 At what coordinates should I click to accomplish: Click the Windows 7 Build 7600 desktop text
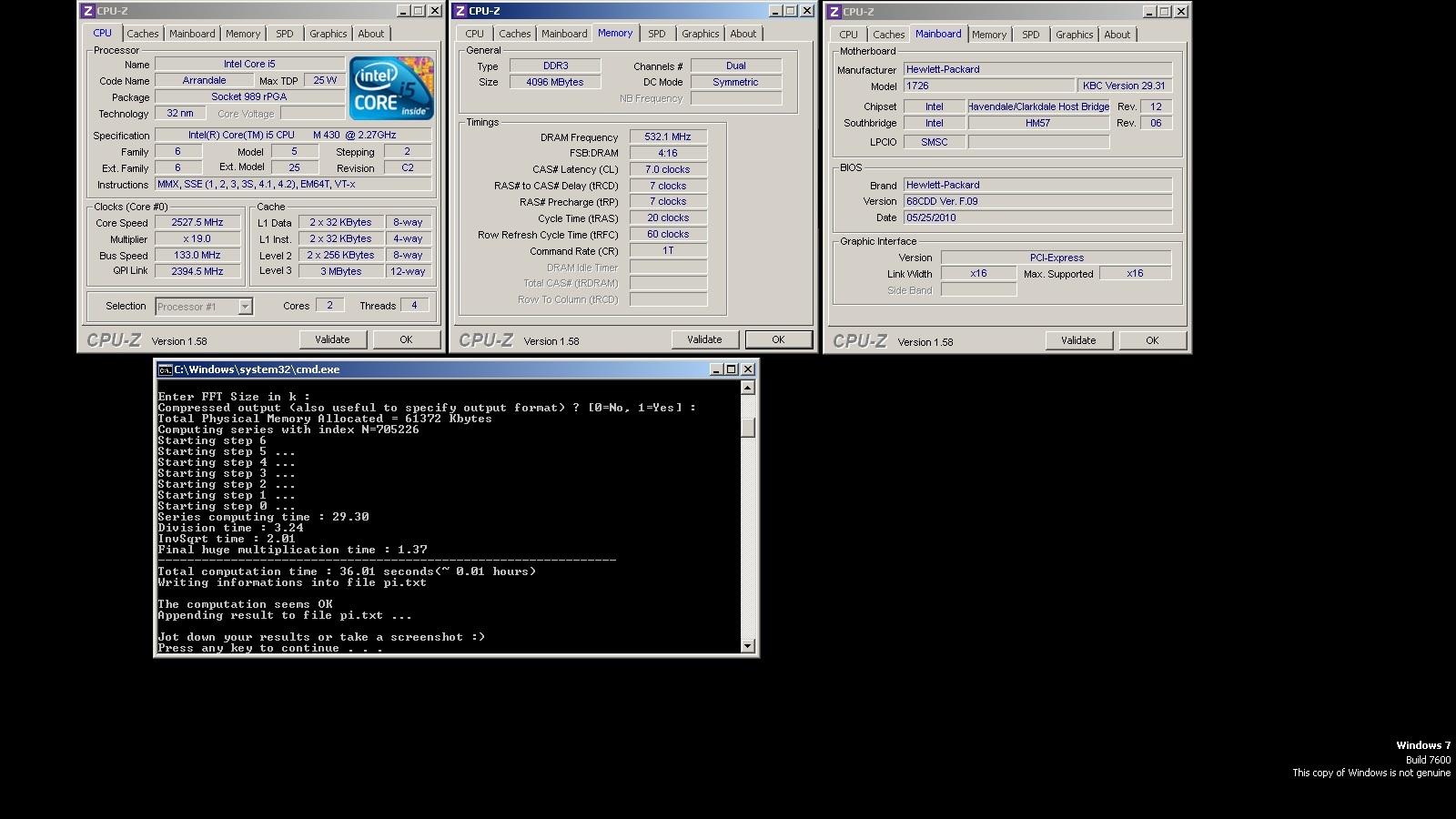coord(1424,753)
